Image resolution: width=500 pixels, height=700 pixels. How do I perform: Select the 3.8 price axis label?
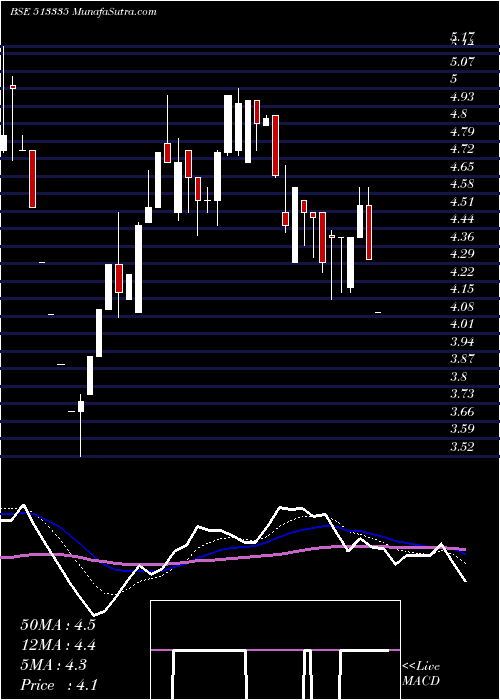pos(458,376)
